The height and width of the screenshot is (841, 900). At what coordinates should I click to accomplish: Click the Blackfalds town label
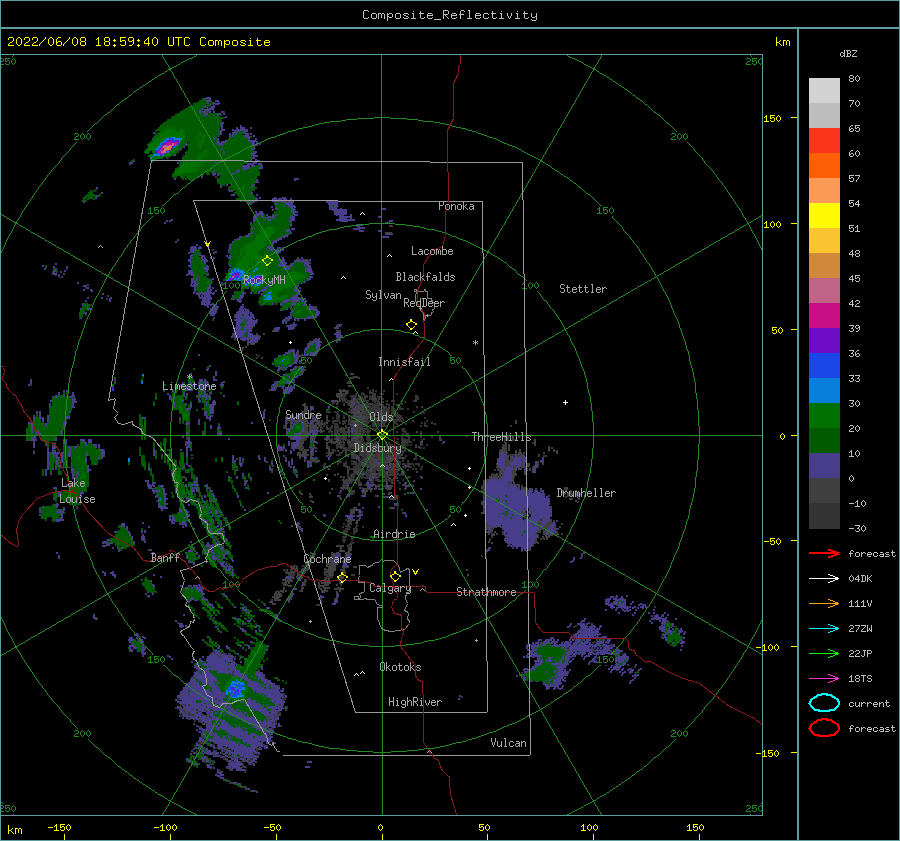(x=425, y=277)
